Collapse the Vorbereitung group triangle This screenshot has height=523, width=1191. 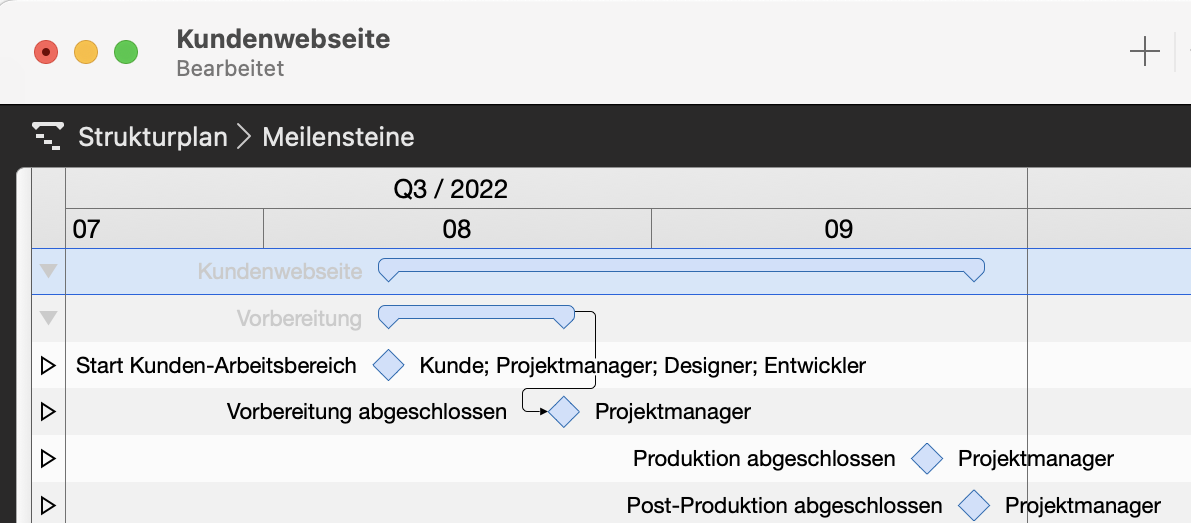click(48, 318)
